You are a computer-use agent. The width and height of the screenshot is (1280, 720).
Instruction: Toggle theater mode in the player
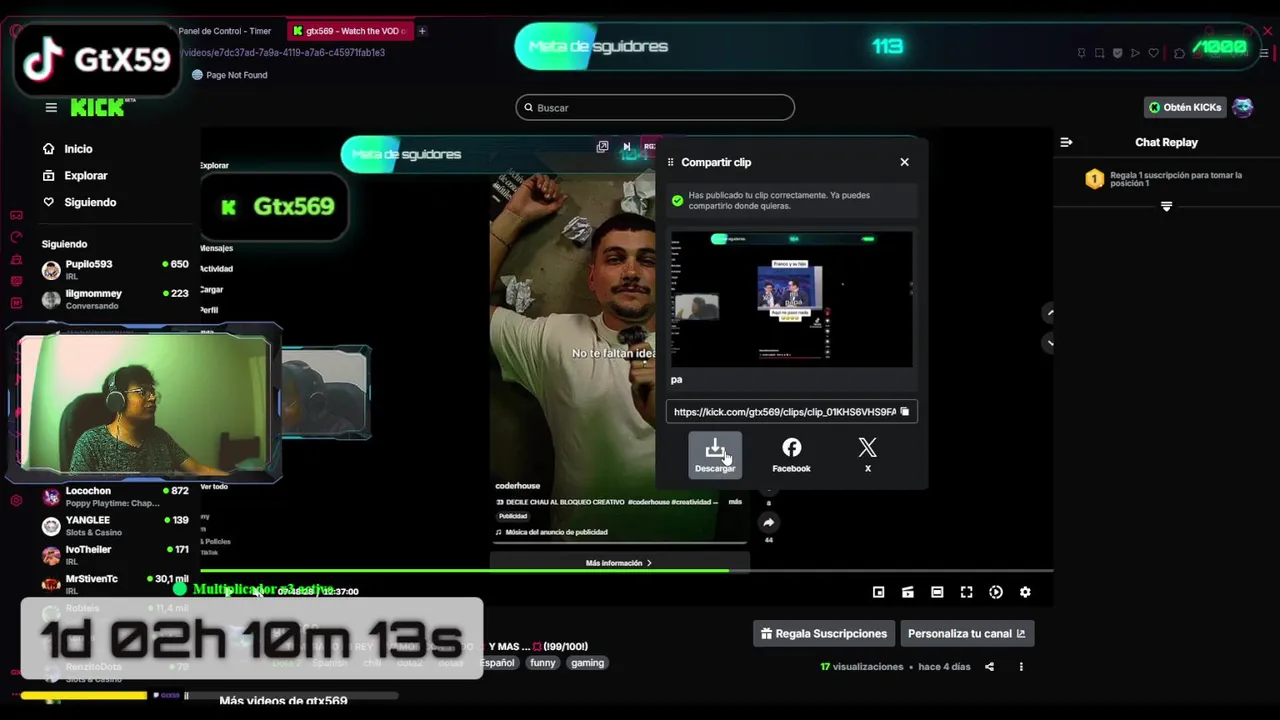pyautogui.click(x=937, y=592)
